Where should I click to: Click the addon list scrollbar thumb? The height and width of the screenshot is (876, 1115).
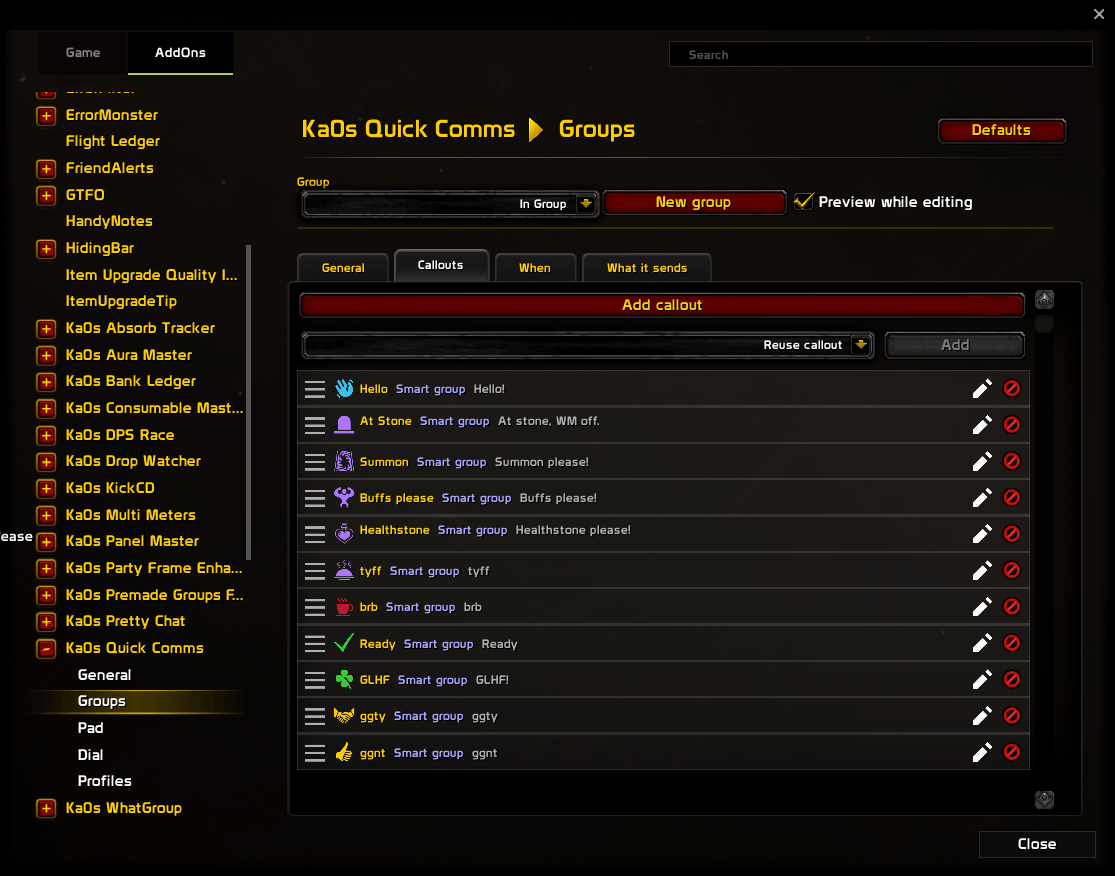point(248,402)
